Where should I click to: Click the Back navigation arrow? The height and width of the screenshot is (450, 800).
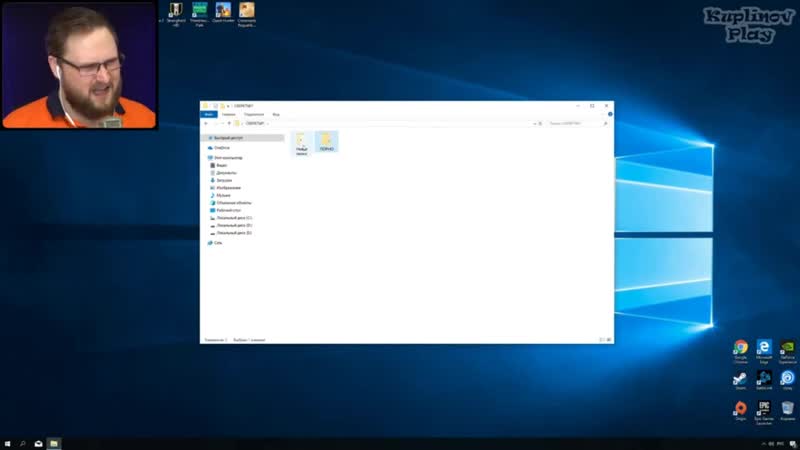click(206, 123)
